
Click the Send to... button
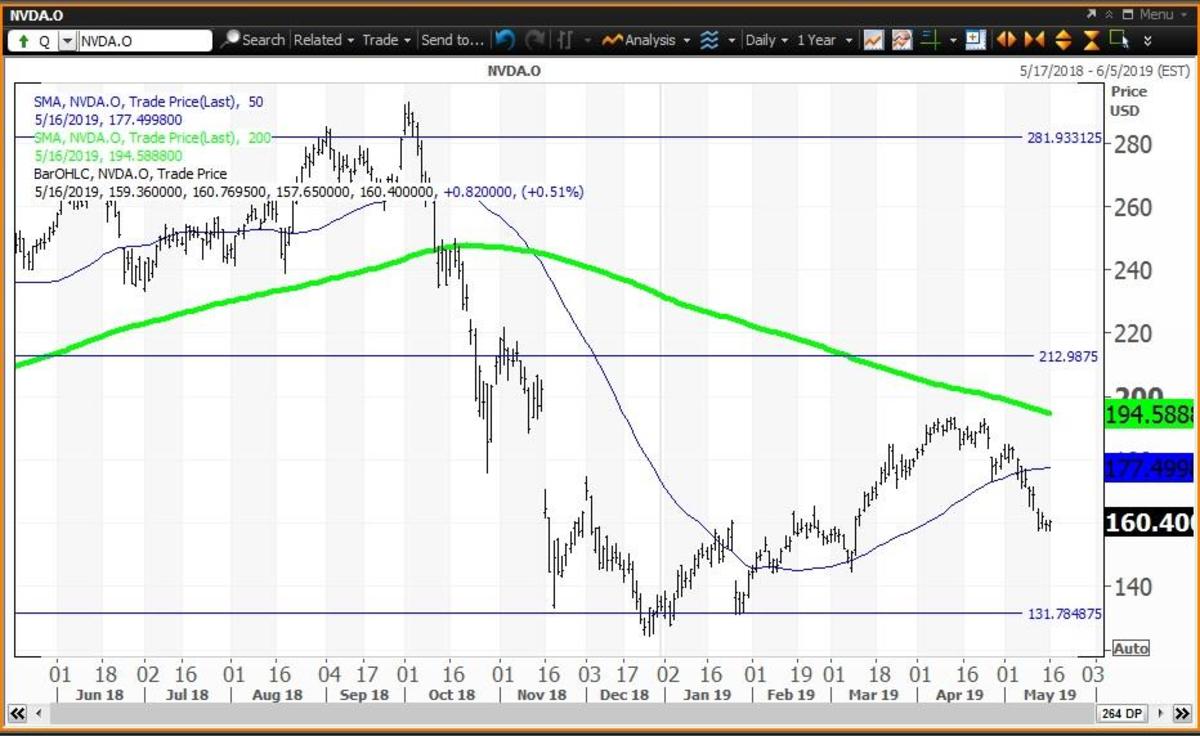[452, 40]
